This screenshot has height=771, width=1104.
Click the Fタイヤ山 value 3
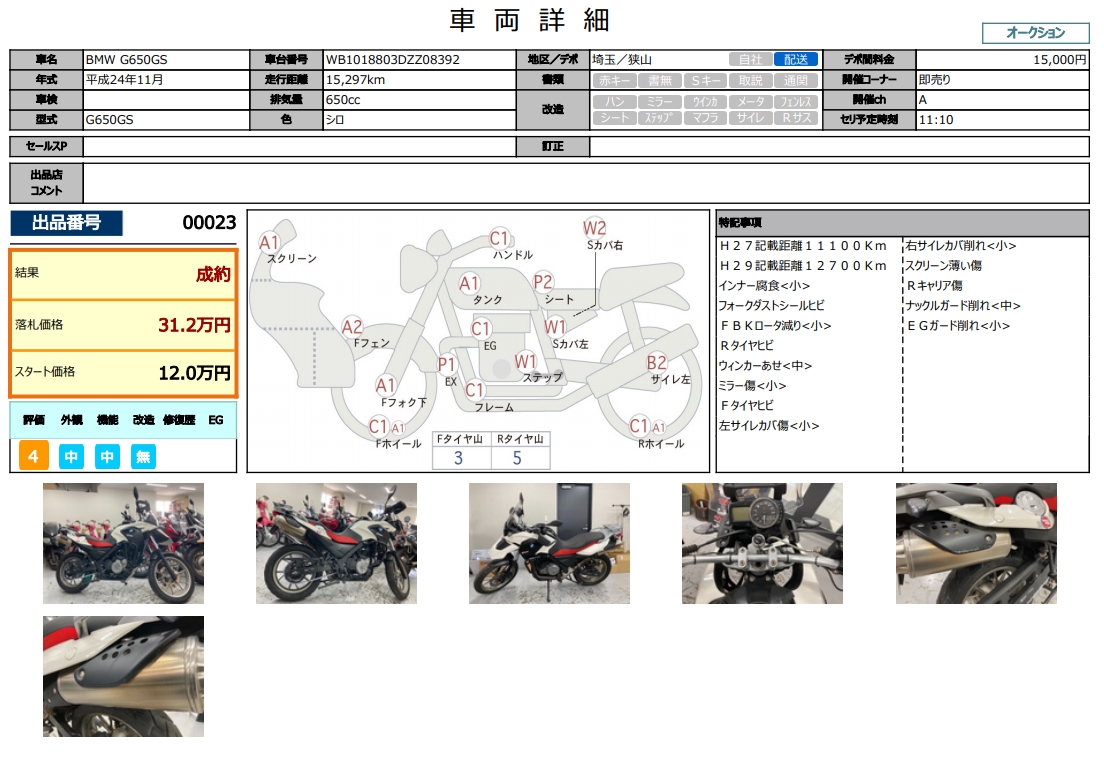coord(458,458)
